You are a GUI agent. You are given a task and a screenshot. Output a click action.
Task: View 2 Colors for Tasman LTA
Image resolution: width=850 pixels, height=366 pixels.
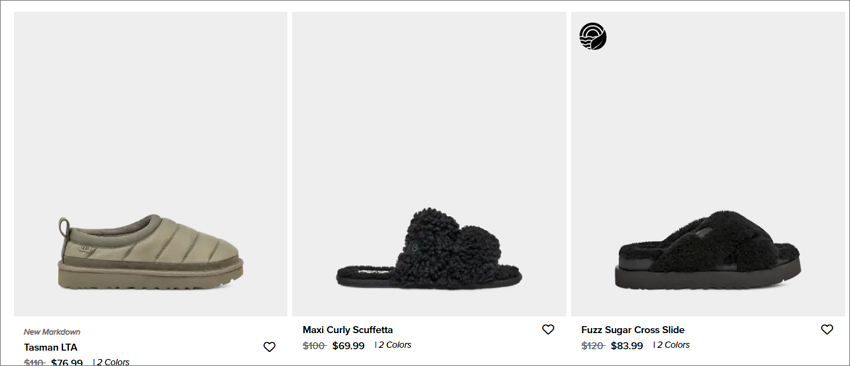point(113,362)
